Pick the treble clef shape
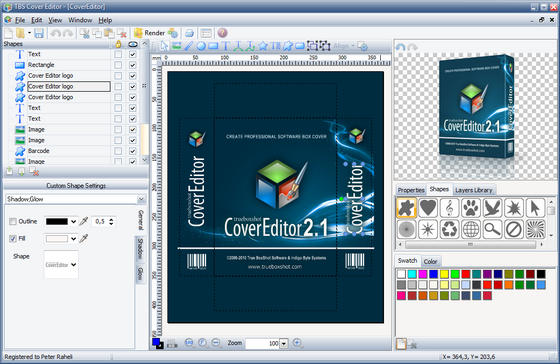 click(x=449, y=207)
